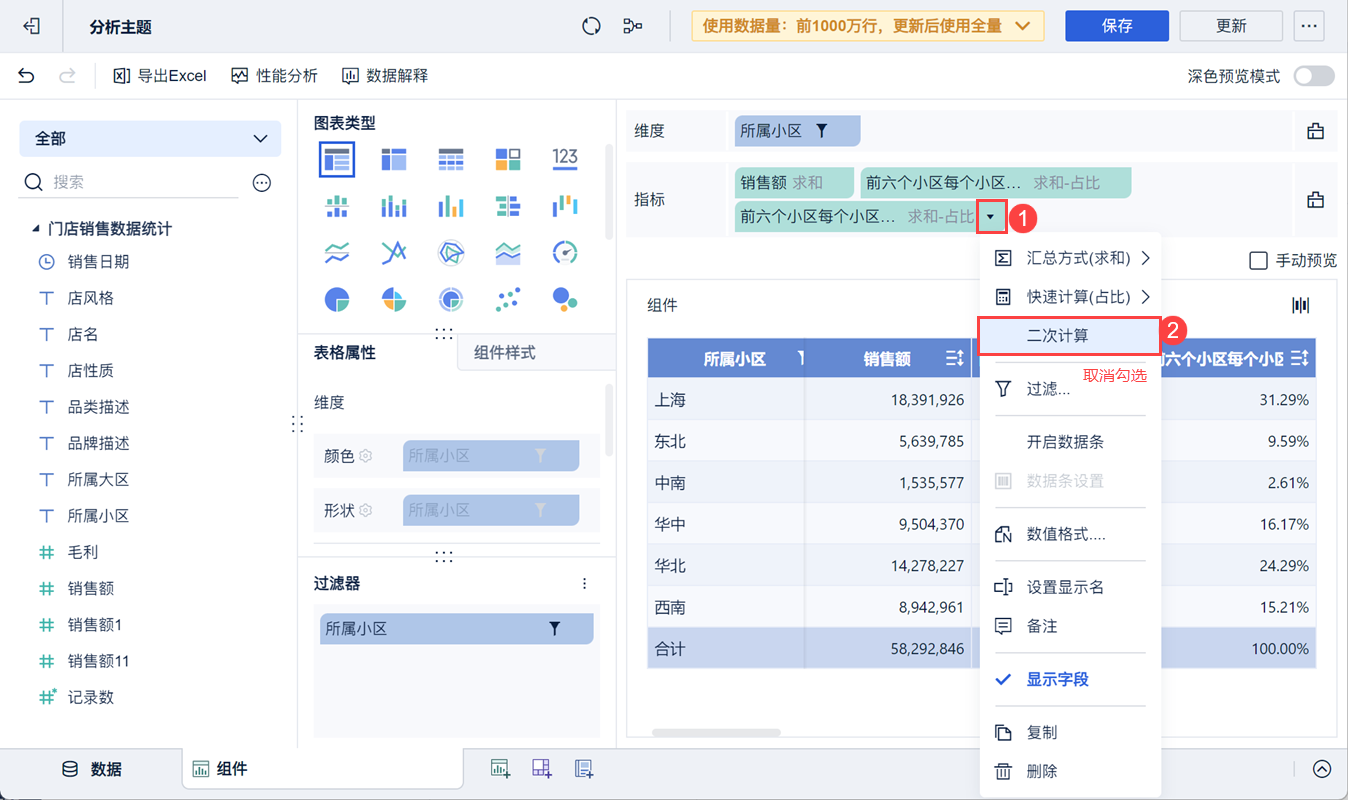Screen dimensions: 1348x800
Task: Collapse the 门店销售数据统计 tree node
Action: click(35, 229)
